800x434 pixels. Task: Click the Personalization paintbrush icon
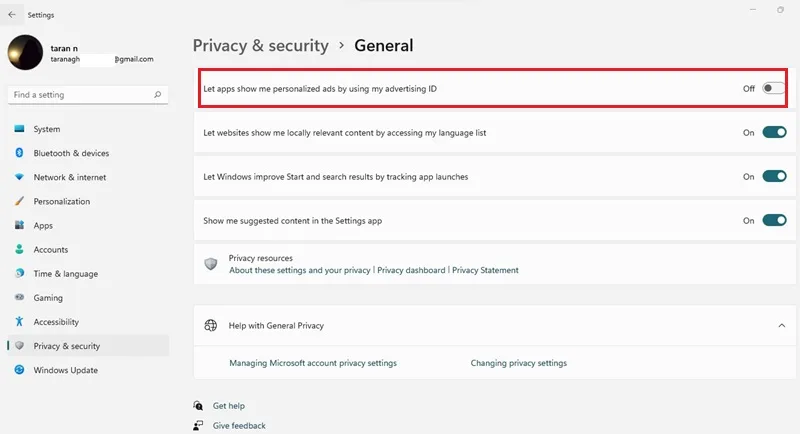tap(19, 201)
